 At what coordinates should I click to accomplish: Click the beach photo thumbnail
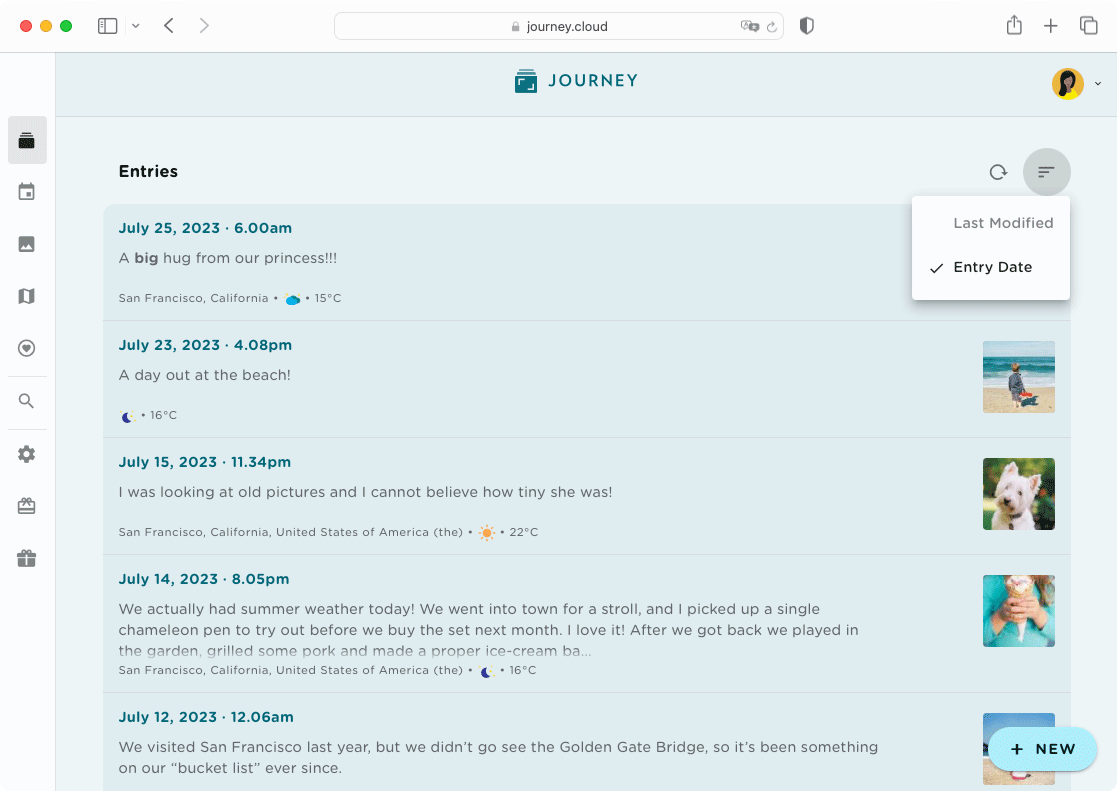[1018, 377]
